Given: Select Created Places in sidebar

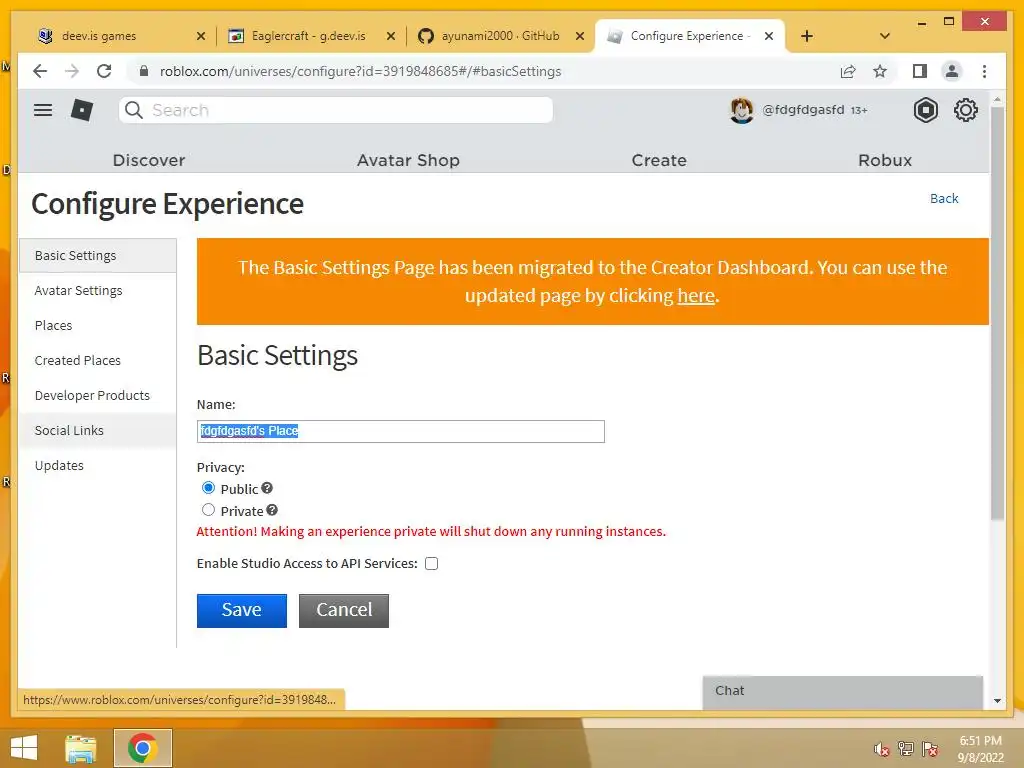Looking at the screenshot, I should coord(98,360).
